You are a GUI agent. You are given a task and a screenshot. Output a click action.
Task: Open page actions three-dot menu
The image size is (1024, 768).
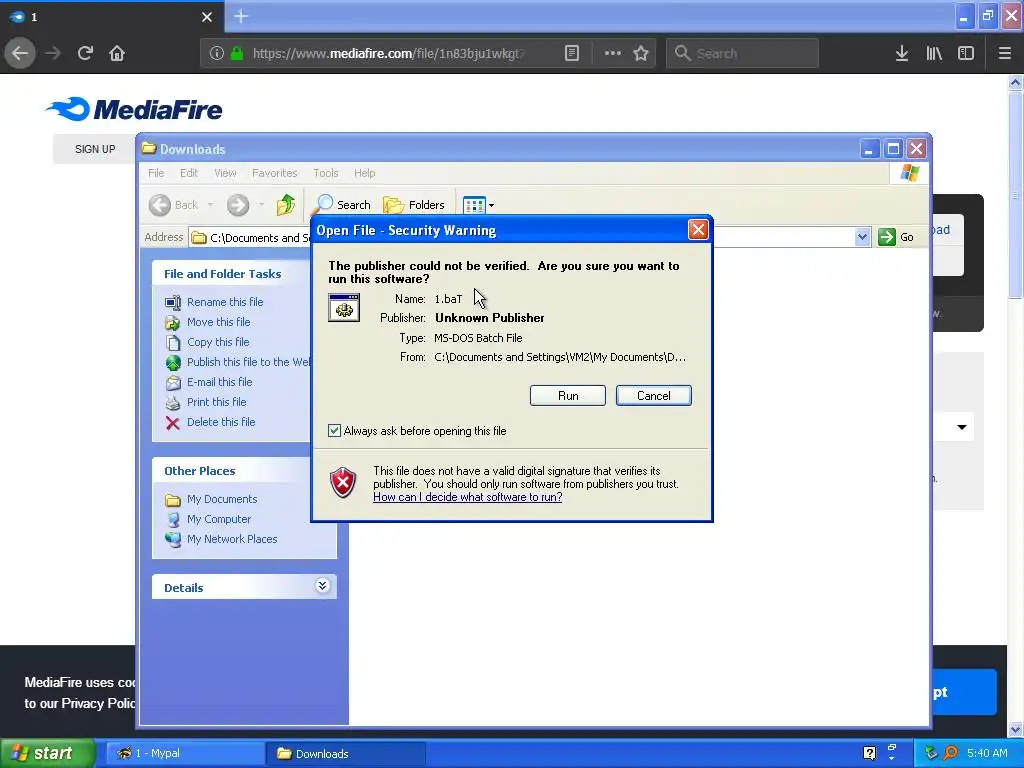coord(613,53)
